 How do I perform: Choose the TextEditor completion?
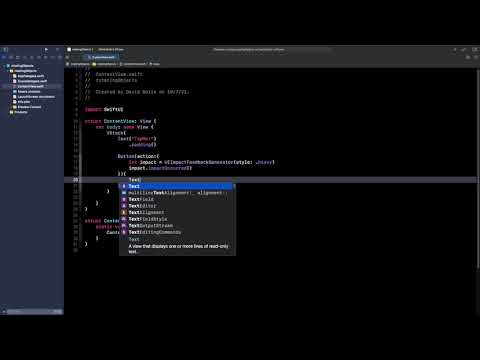(x=176, y=206)
